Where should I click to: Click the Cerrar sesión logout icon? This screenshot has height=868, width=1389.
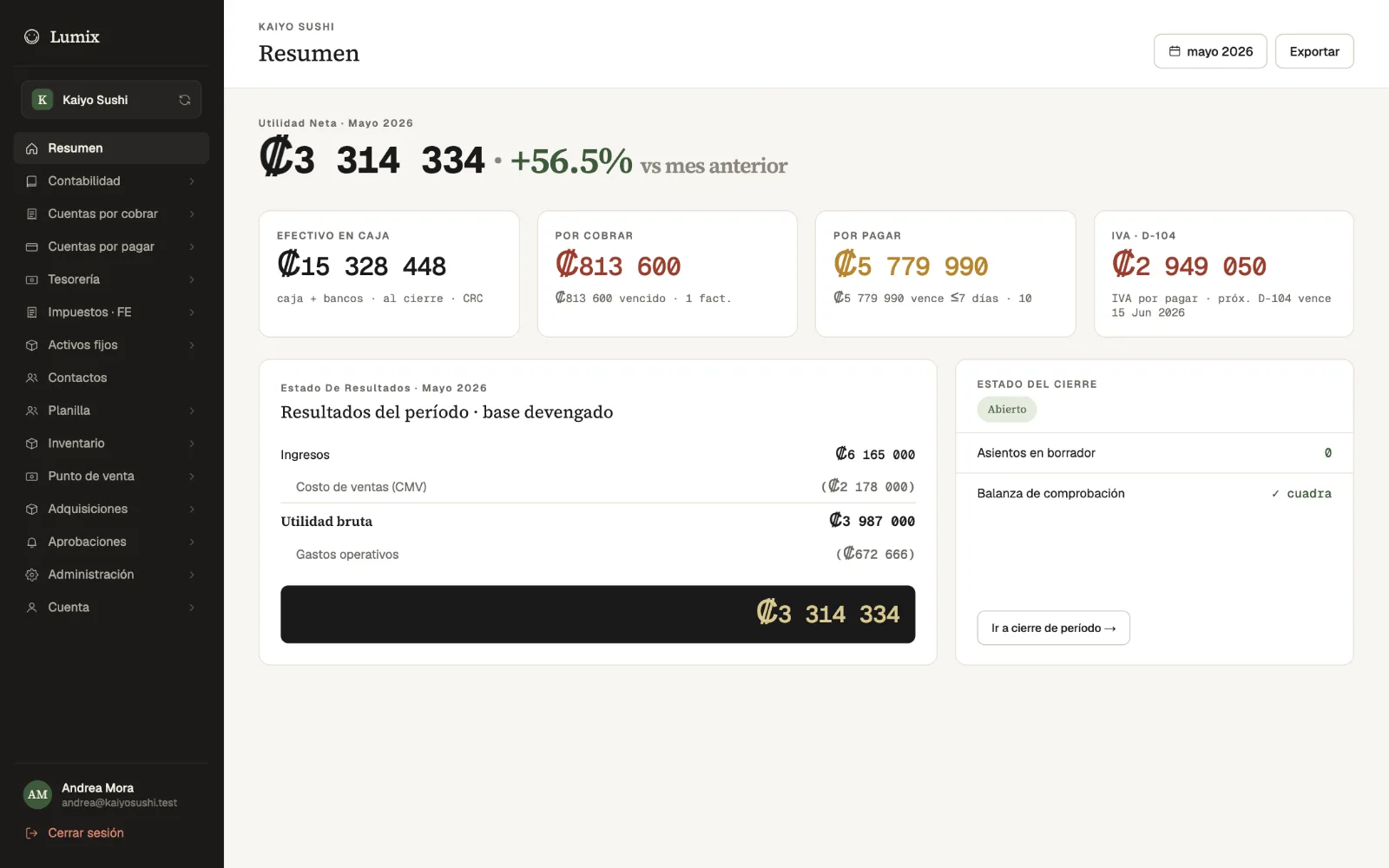click(32, 833)
